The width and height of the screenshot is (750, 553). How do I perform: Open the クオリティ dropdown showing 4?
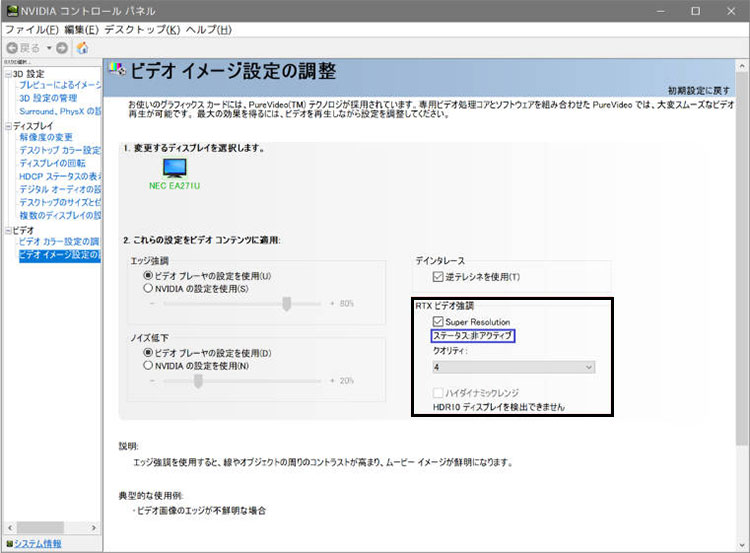(514, 367)
